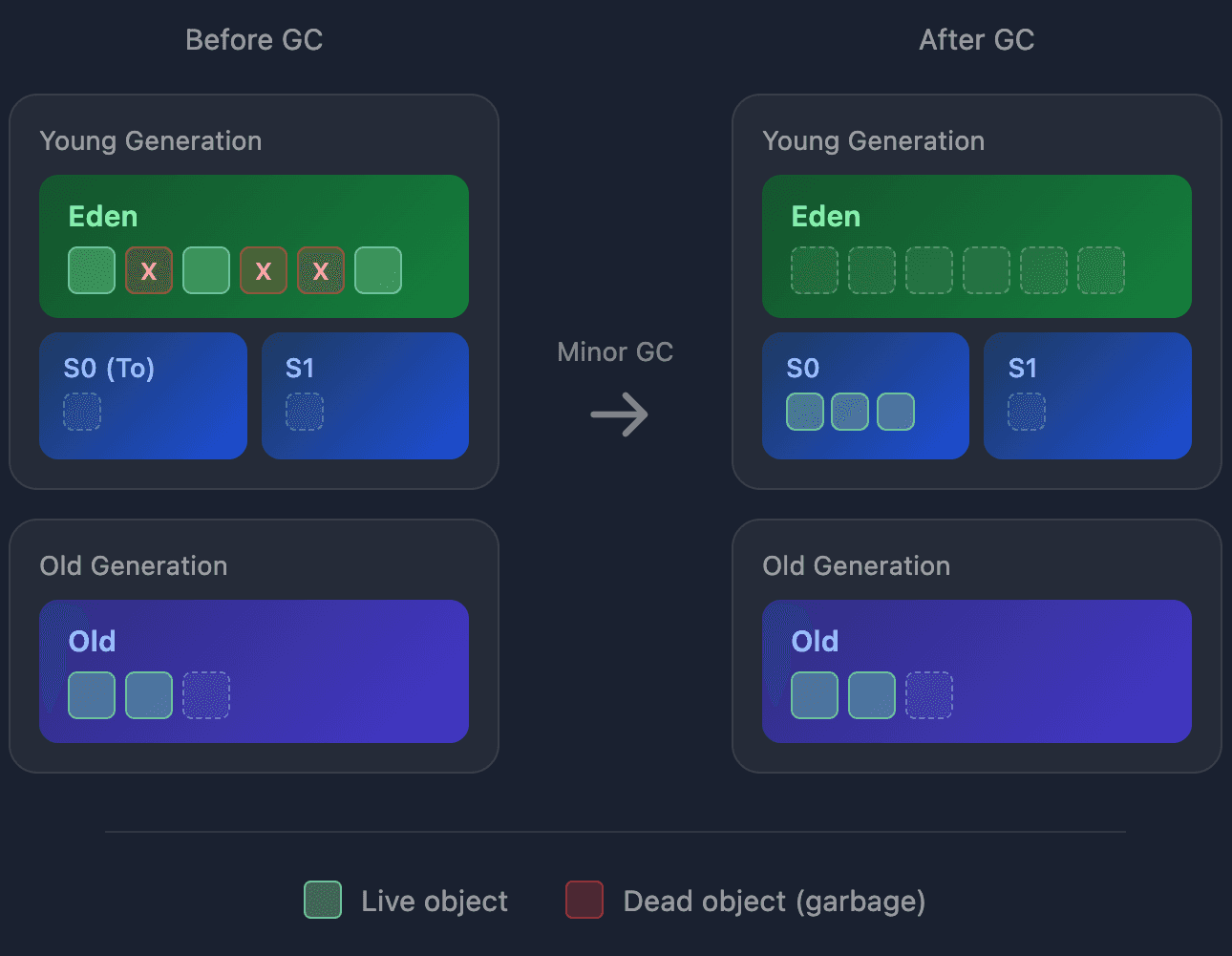Viewport: 1232px width, 956px height.
Task: Click the empty slot in Before GC S1
Action: coord(305,412)
